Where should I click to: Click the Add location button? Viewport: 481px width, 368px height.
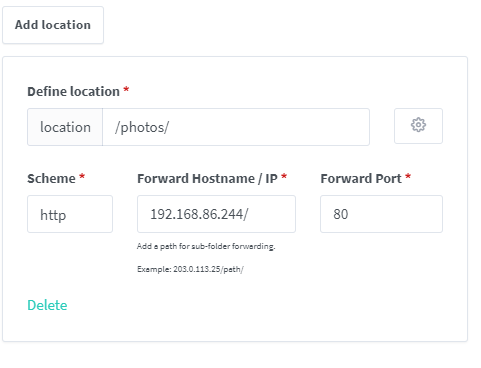coord(53,25)
